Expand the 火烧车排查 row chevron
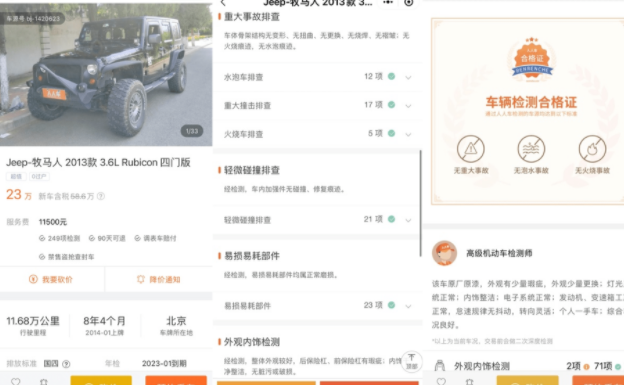Image resolution: width=624 pixels, height=385 pixels. coord(408,135)
